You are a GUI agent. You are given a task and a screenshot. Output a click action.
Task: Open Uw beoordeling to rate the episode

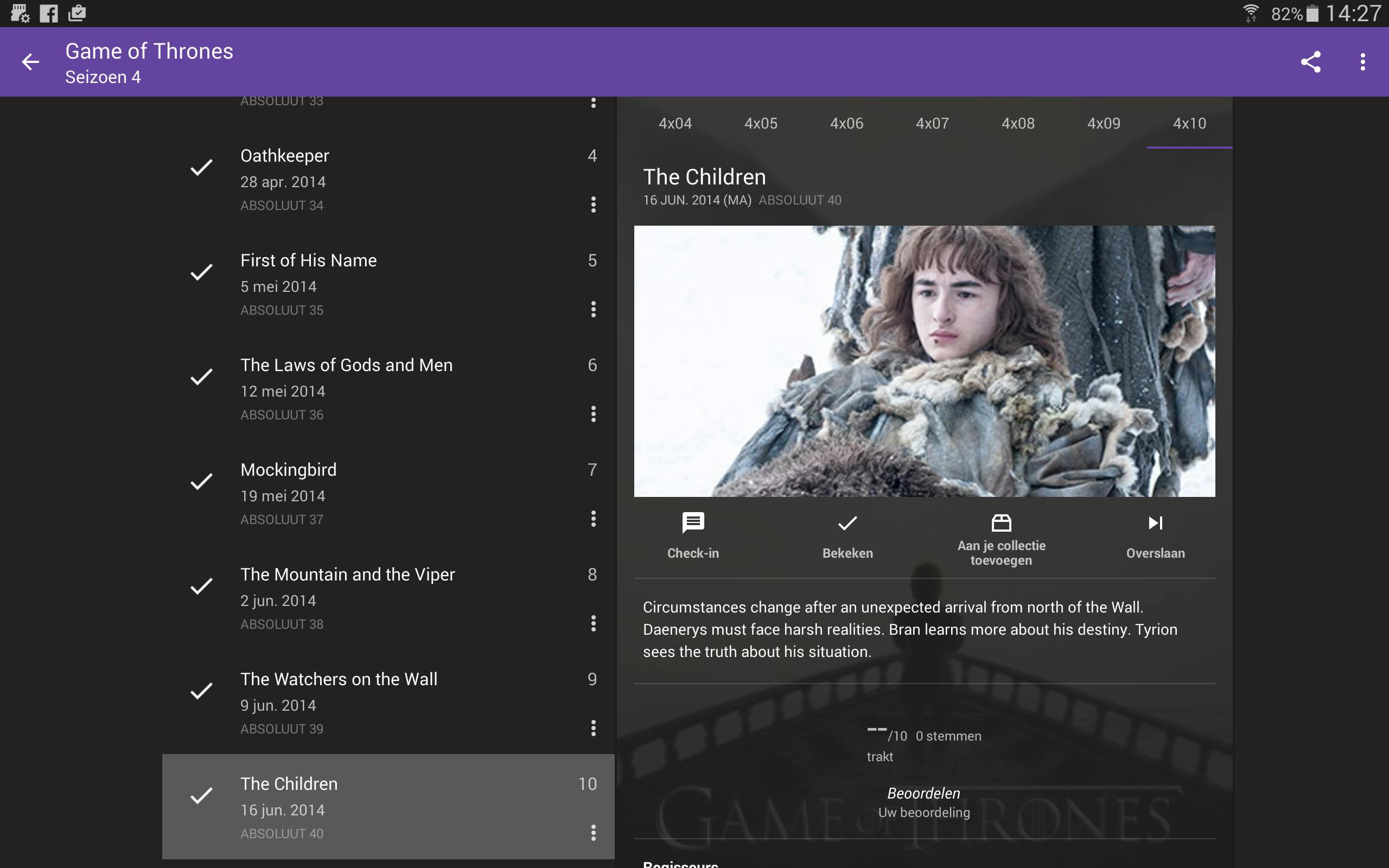click(x=923, y=812)
